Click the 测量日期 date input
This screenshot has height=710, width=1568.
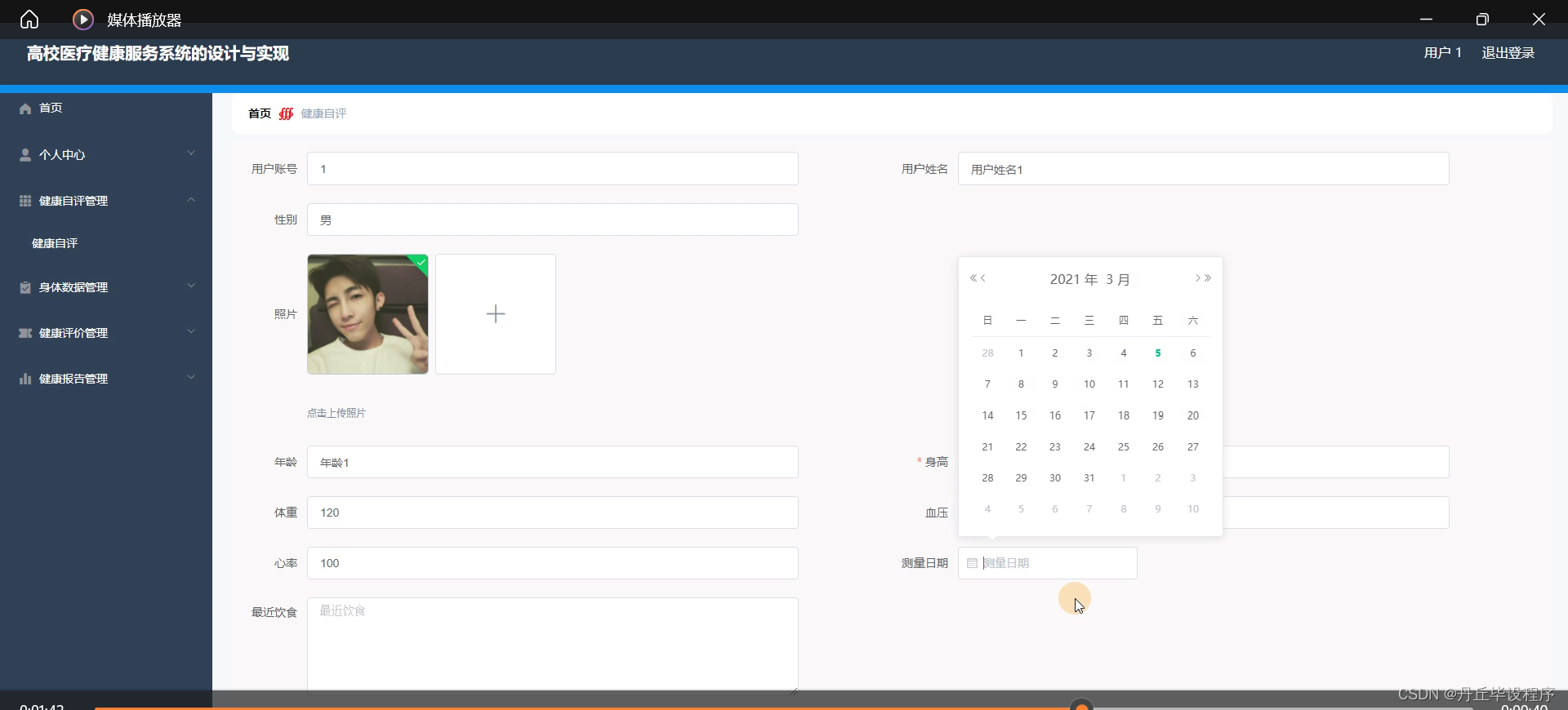(x=1048, y=563)
